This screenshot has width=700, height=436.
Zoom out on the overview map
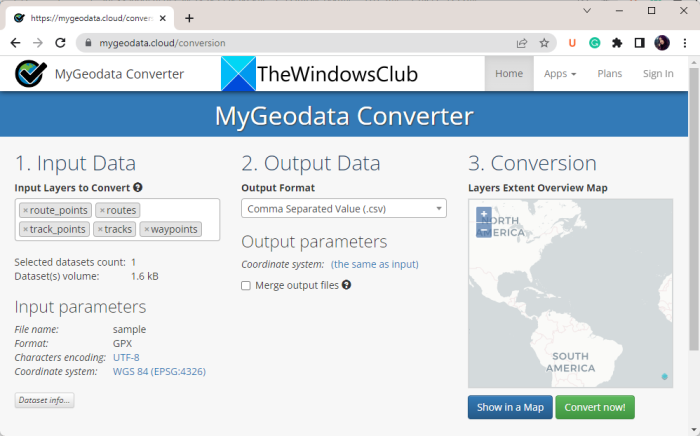[484, 230]
